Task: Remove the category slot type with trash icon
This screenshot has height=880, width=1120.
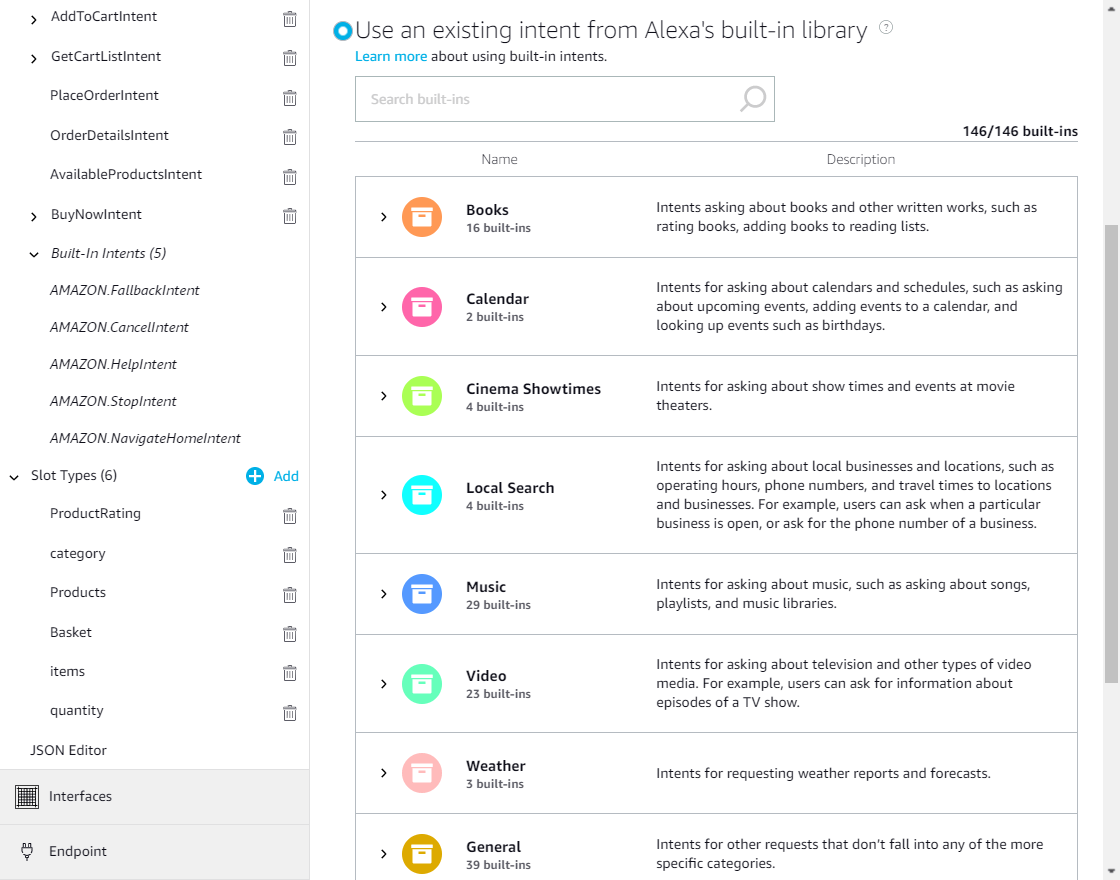Action: click(289, 555)
